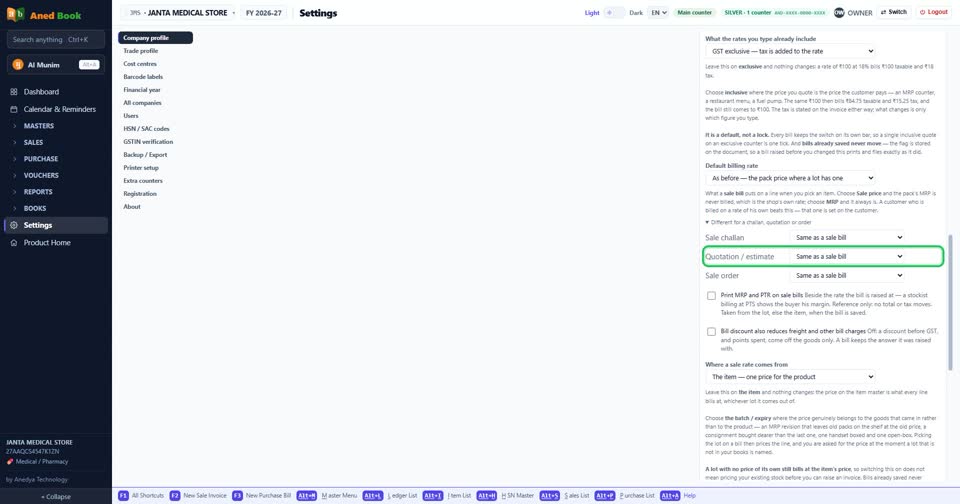Open the Sale order rate dropdown

tap(848, 276)
